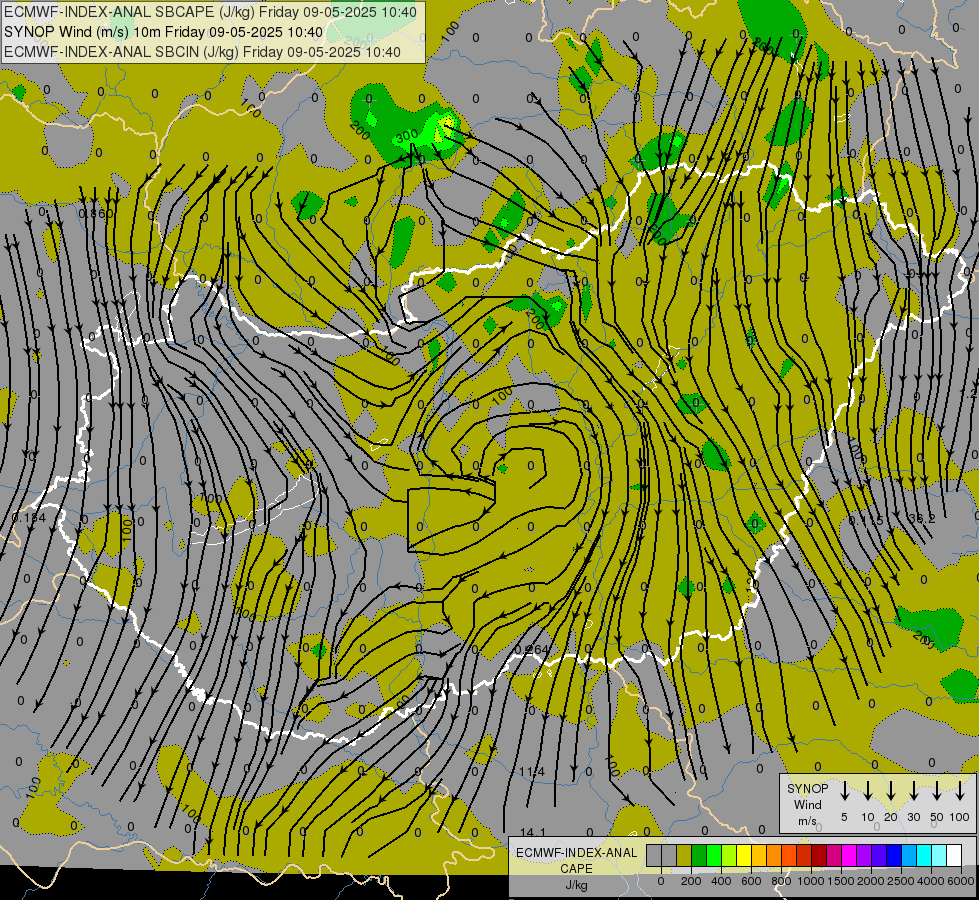Click the '2000' tick label on CAPE scale

click(871, 881)
